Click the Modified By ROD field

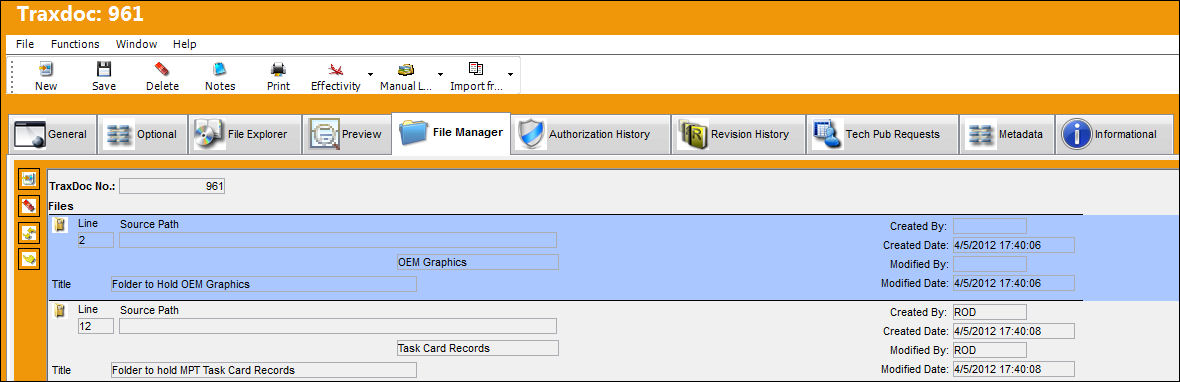(990, 350)
